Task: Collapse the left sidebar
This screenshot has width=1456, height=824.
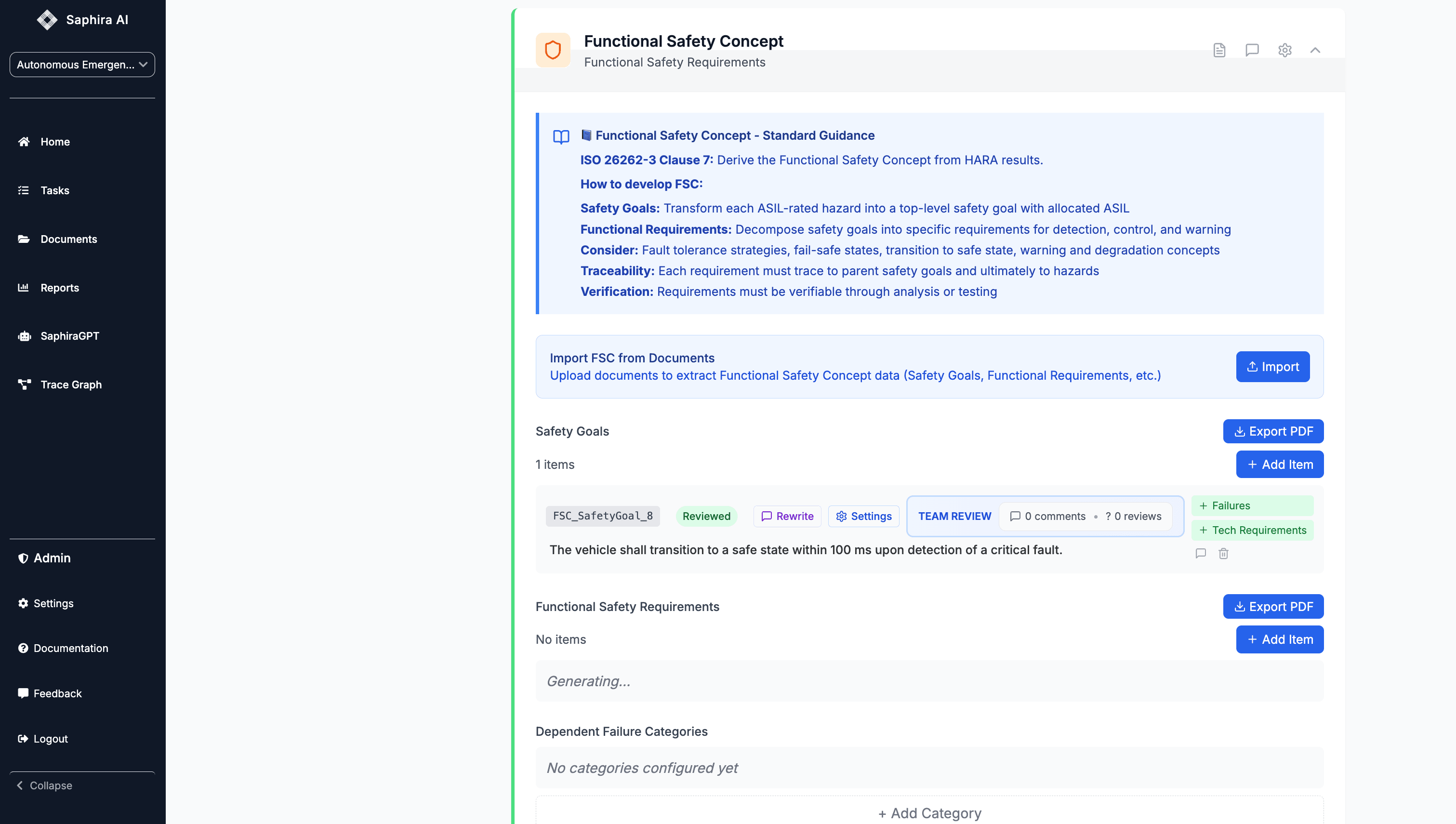Action: [45, 785]
